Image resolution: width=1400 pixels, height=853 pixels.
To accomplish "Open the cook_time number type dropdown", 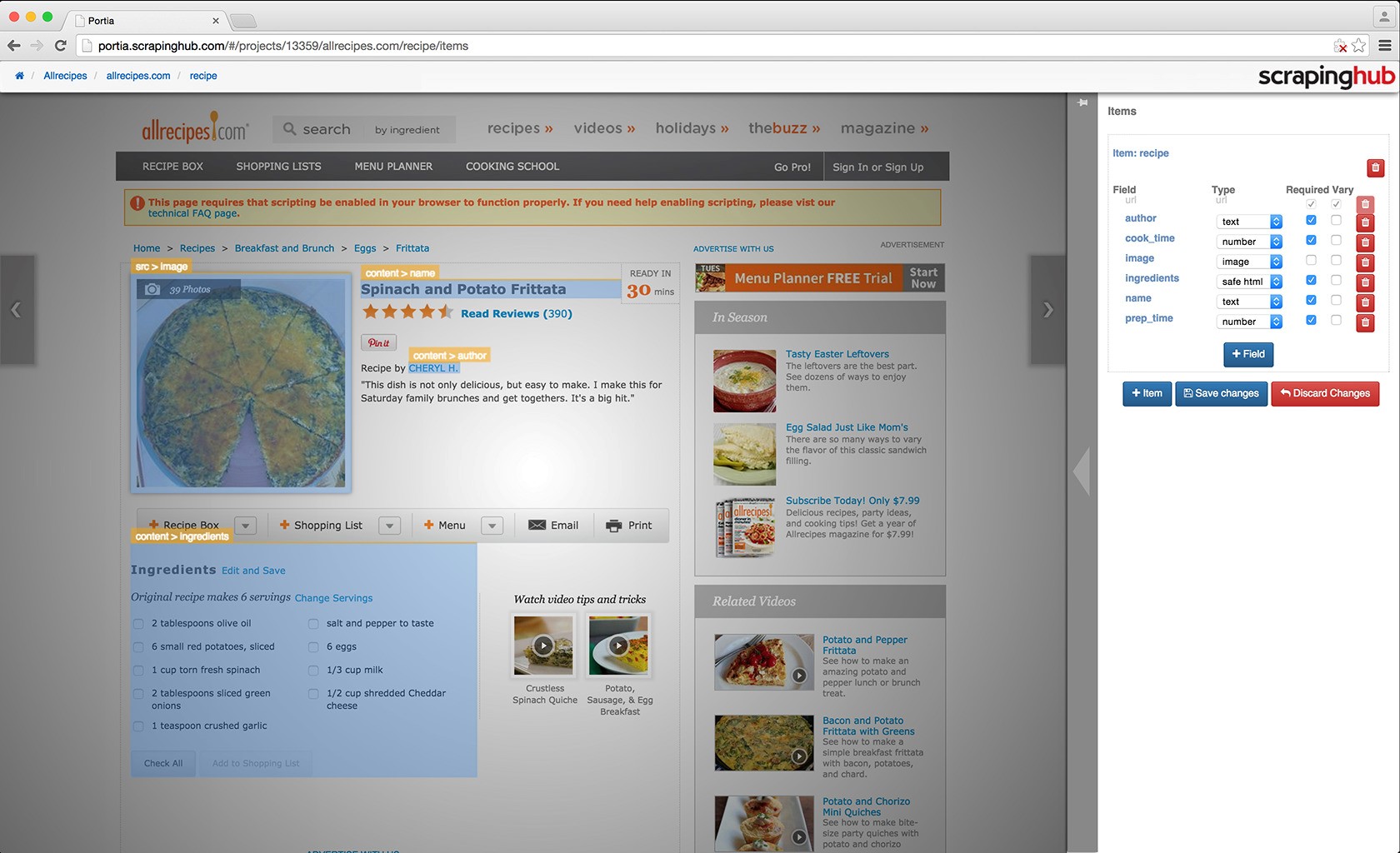I will click(1248, 242).
